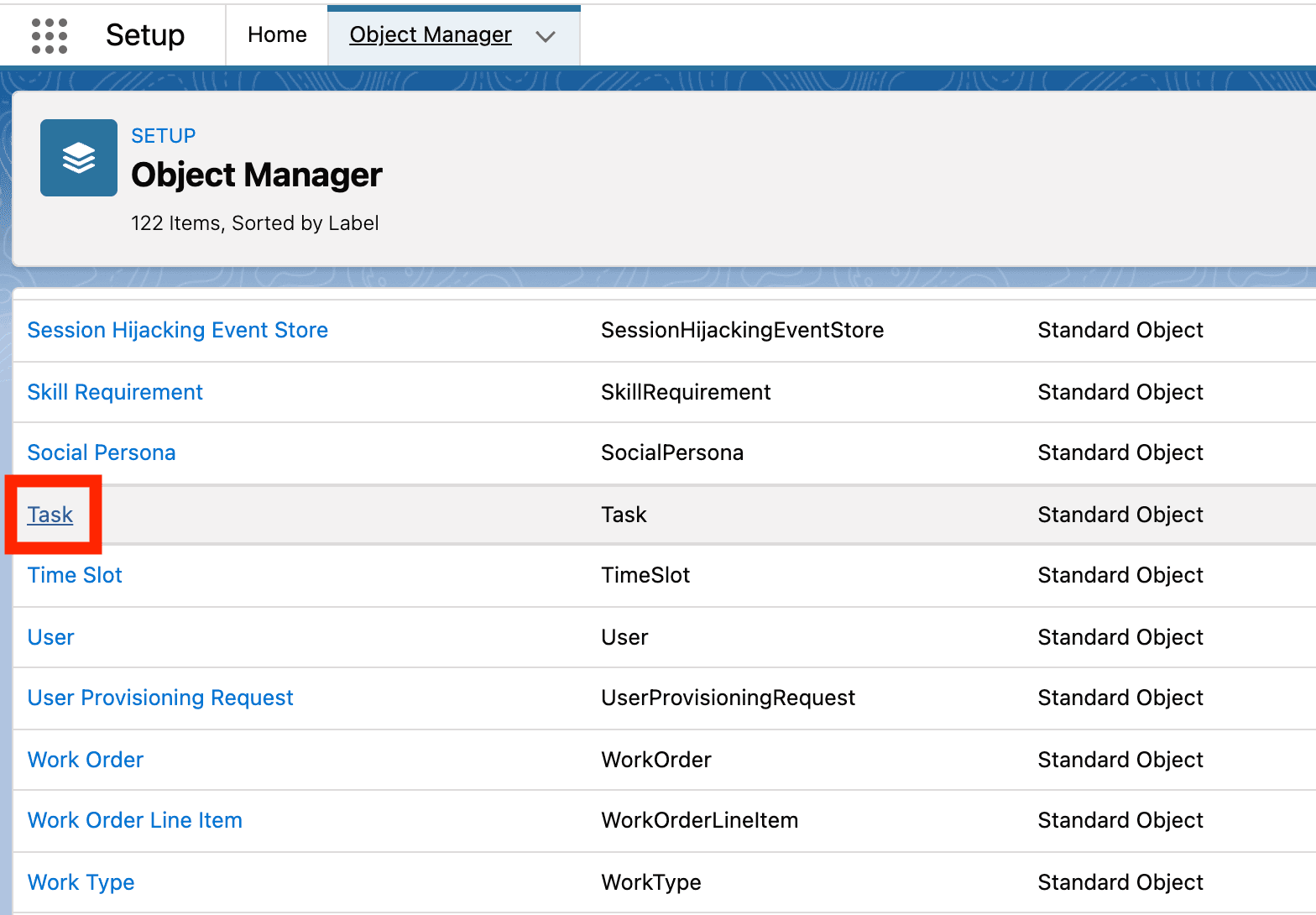Click the WorkOrderLineItem API name cell
This screenshot has height=915, width=1316.
point(699,820)
